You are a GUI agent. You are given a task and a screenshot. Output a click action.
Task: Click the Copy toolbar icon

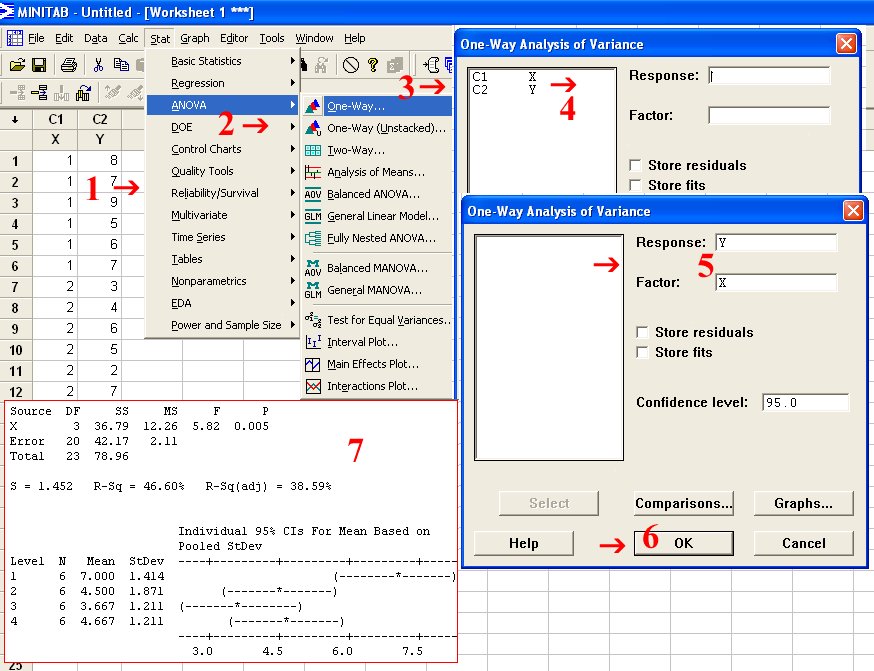(x=121, y=65)
